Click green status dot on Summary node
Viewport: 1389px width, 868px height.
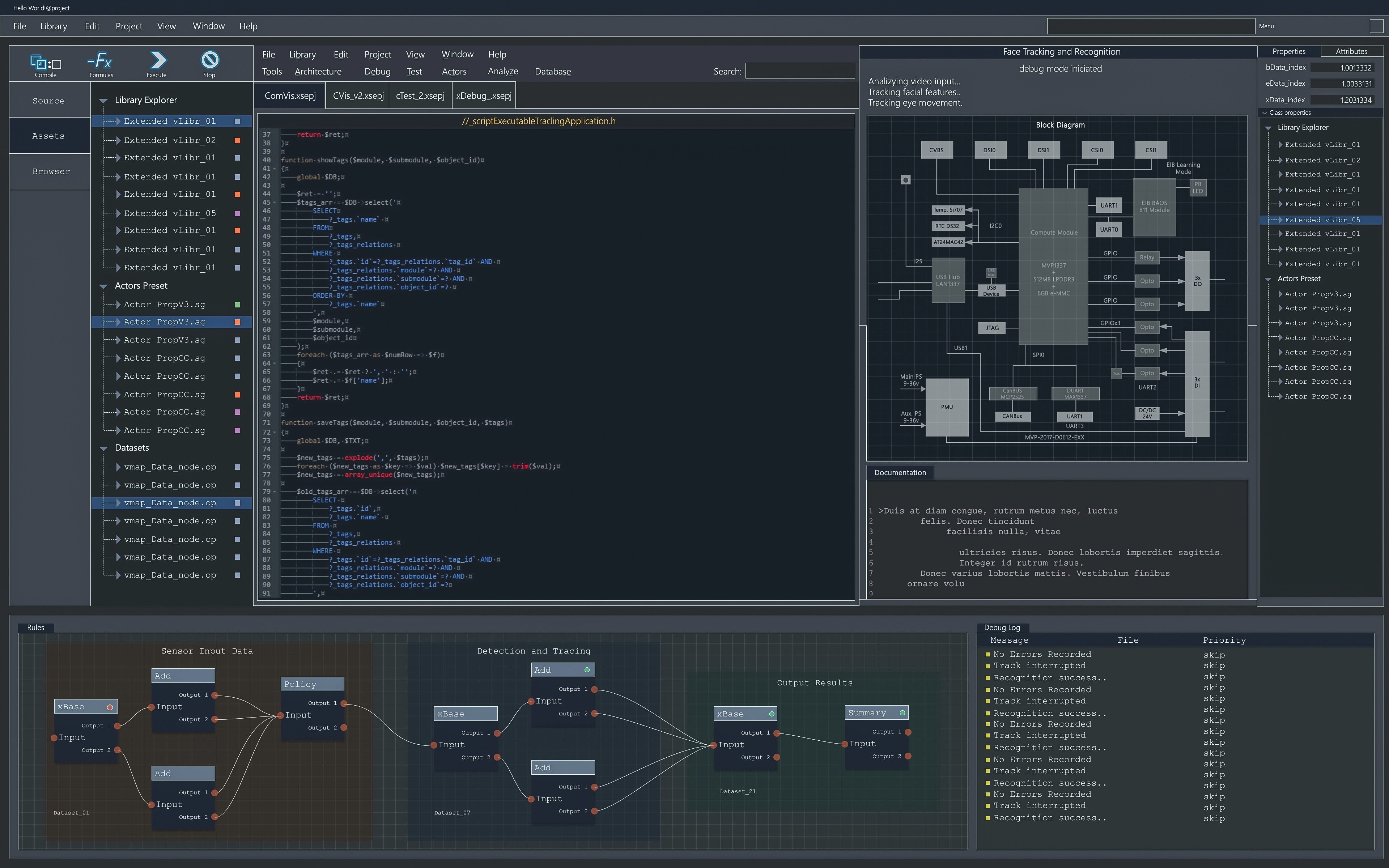click(x=902, y=713)
